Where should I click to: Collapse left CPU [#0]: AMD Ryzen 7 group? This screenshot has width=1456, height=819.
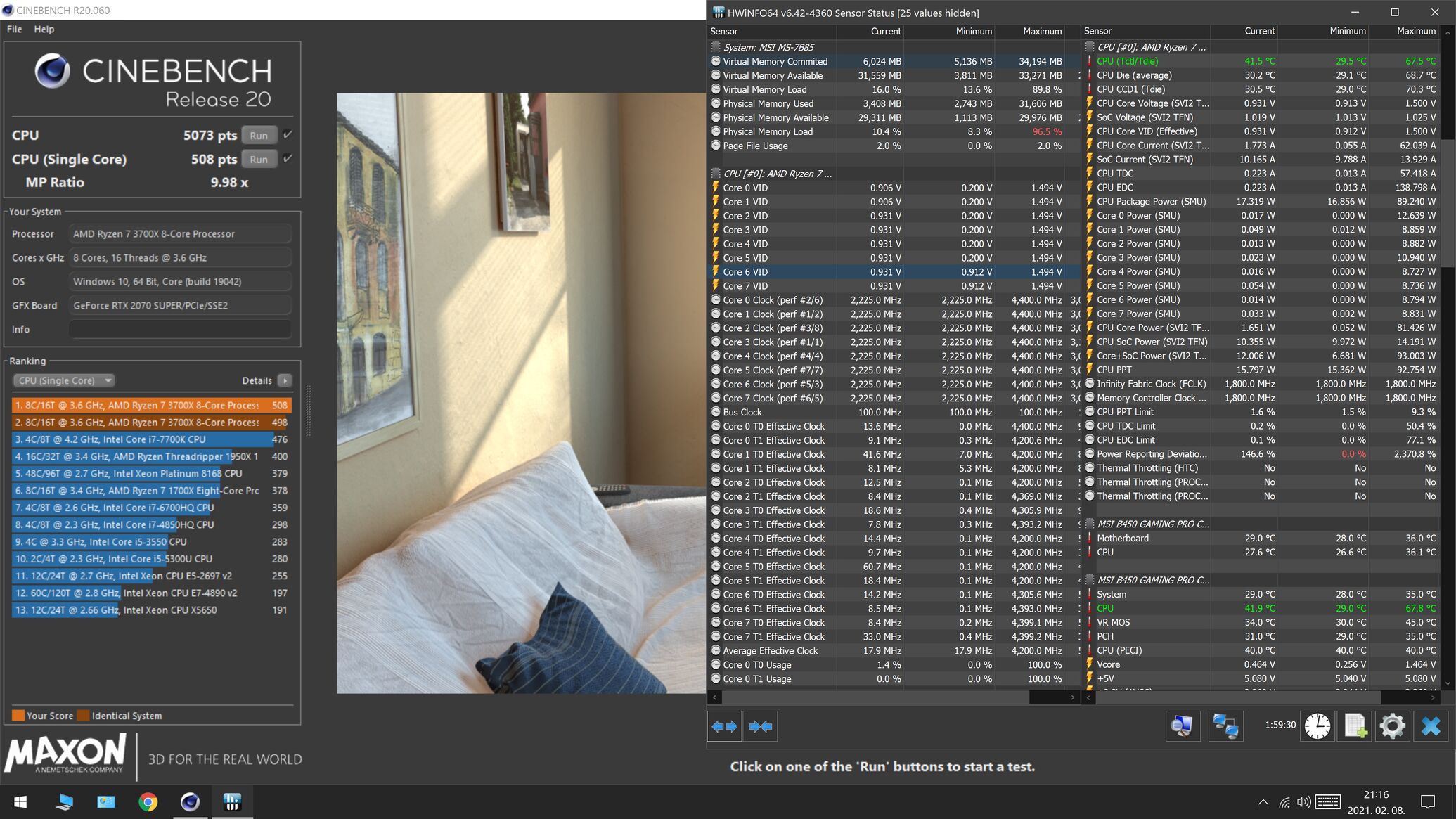pos(716,174)
